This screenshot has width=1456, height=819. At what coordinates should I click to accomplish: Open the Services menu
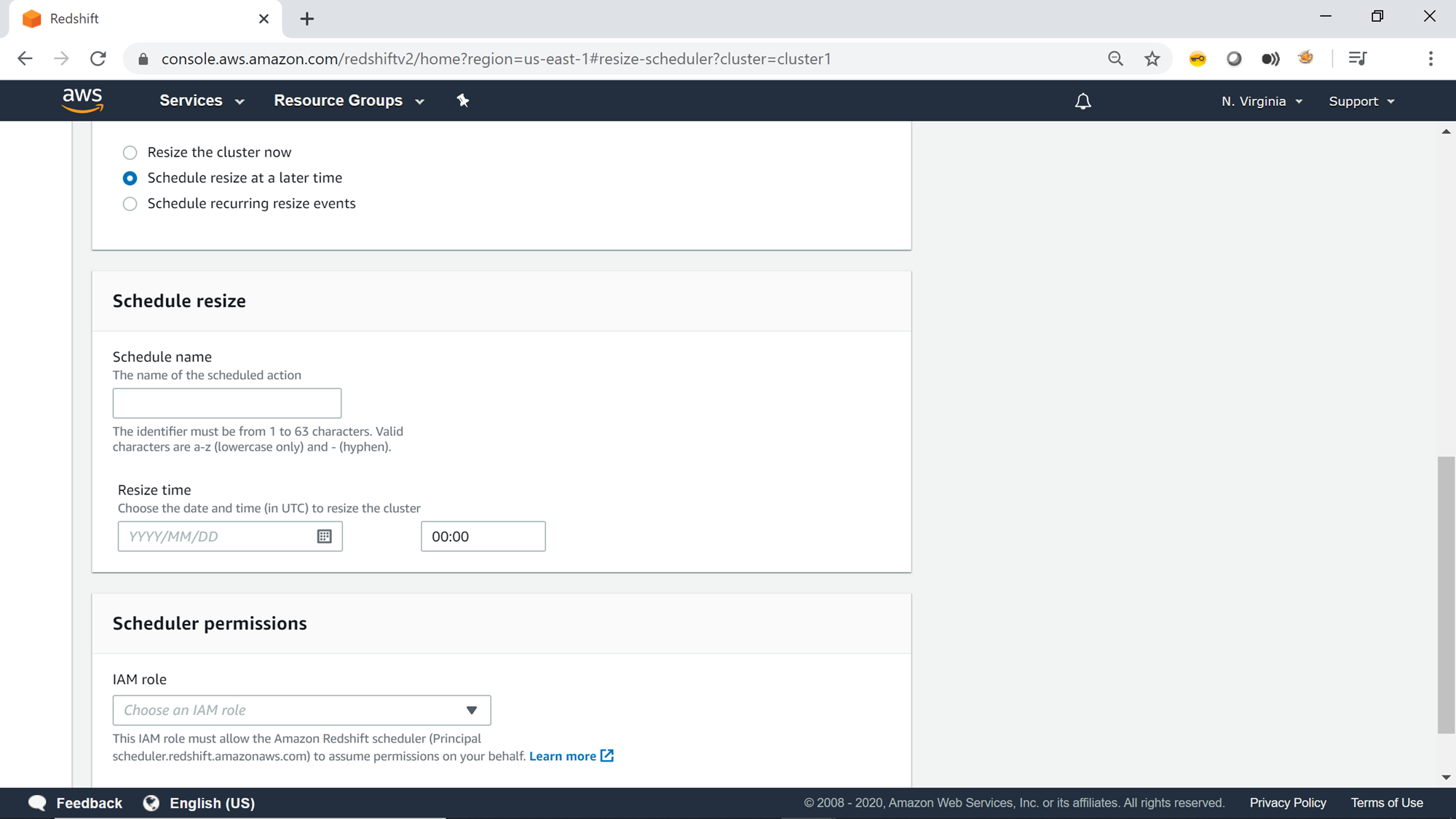[202, 100]
